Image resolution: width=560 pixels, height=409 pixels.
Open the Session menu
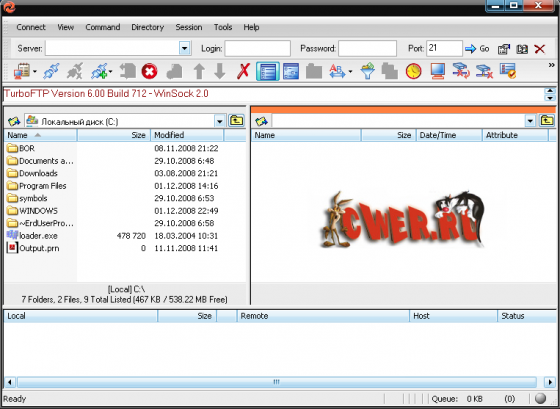point(189,27)
